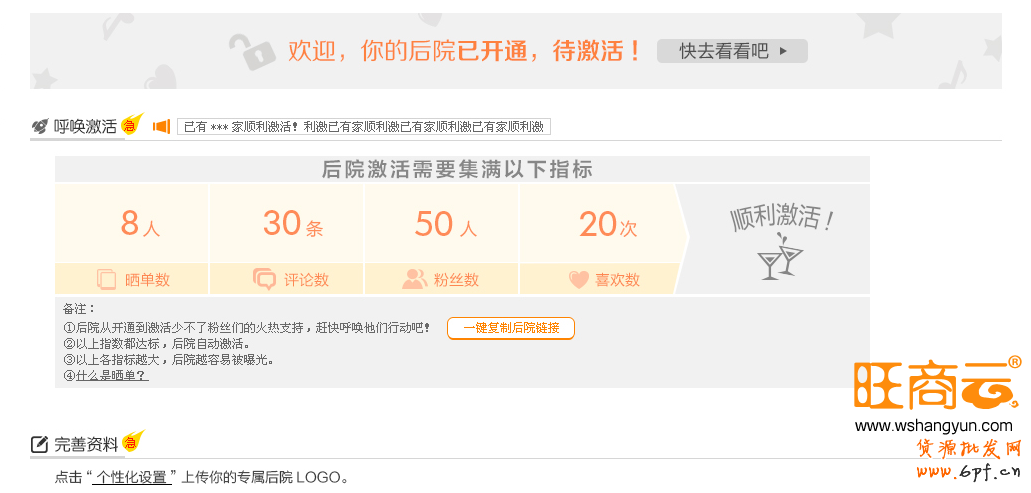
Task: Click the 30条 comment count indicator
Action: 292,224
